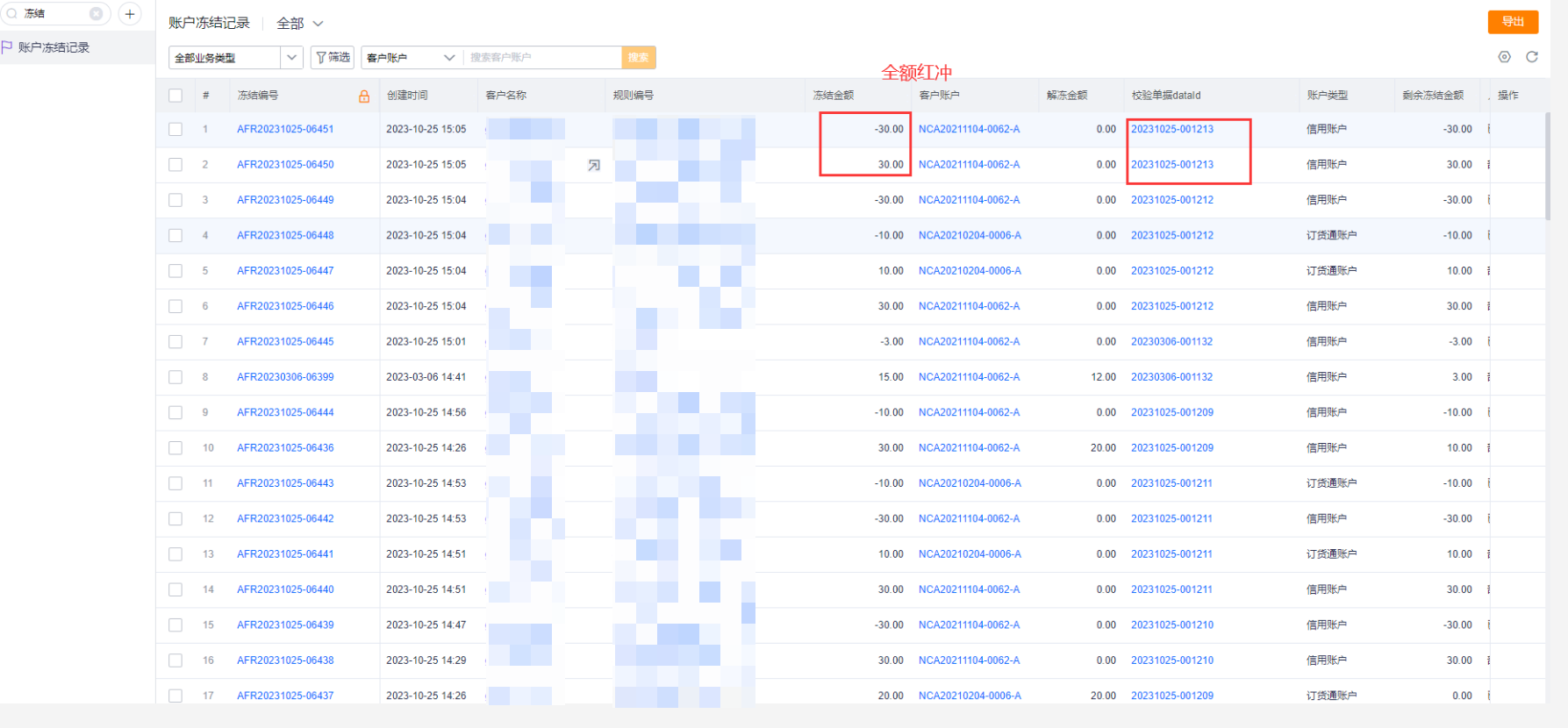Click the flag icon of 账户冻结记录
The image size is (1568, 728).
point(7,47)
